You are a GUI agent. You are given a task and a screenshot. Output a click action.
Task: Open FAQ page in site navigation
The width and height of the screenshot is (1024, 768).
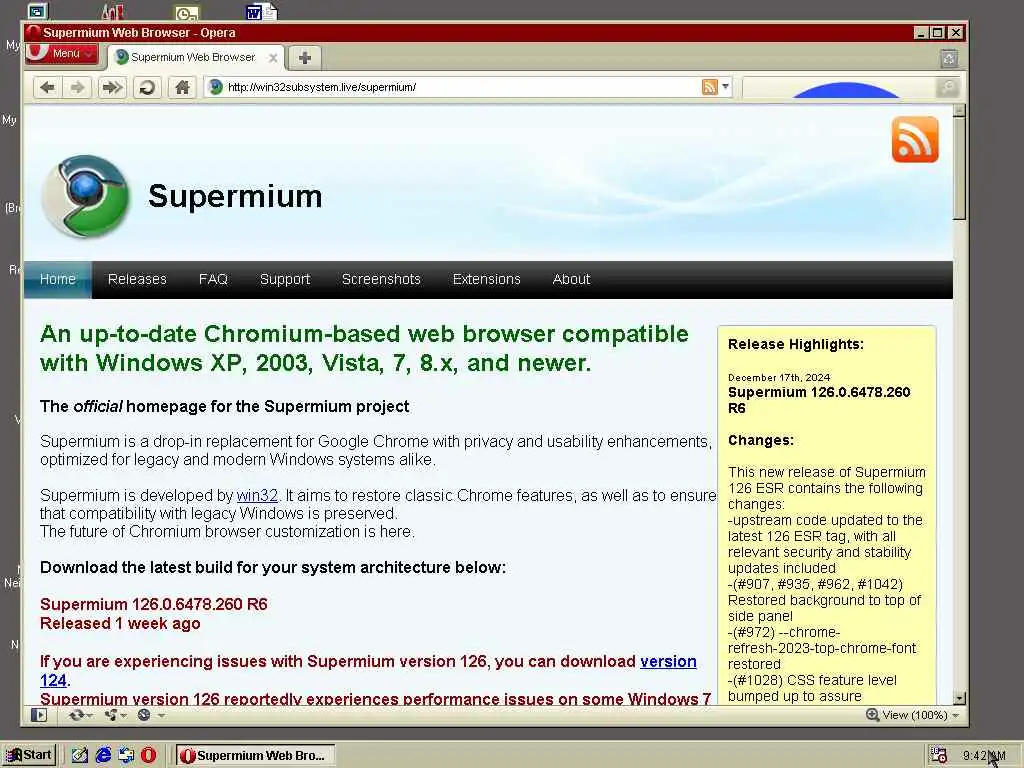click(213, 280)
